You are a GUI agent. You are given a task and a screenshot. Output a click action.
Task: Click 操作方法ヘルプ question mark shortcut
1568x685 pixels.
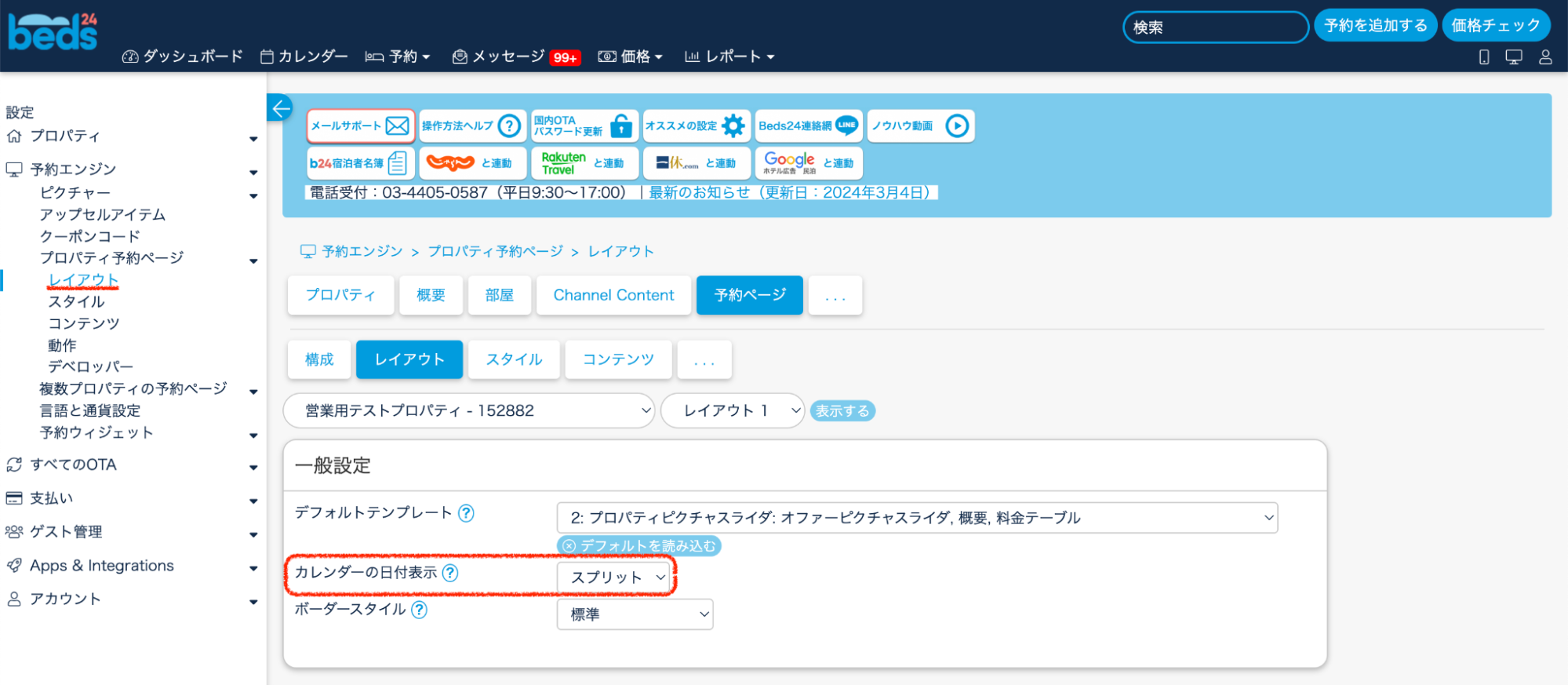471,126
